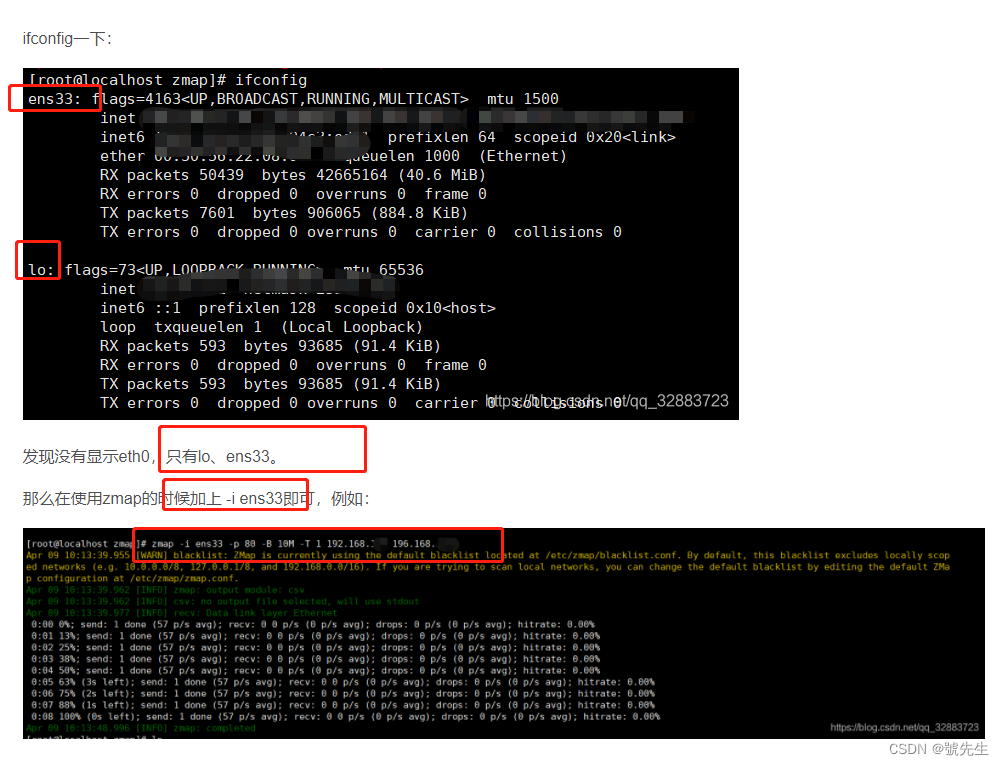Click '0:05 63% (3s left)' progress line
The height and width of the screenshot is (765, 1004).
coord(343,682)
